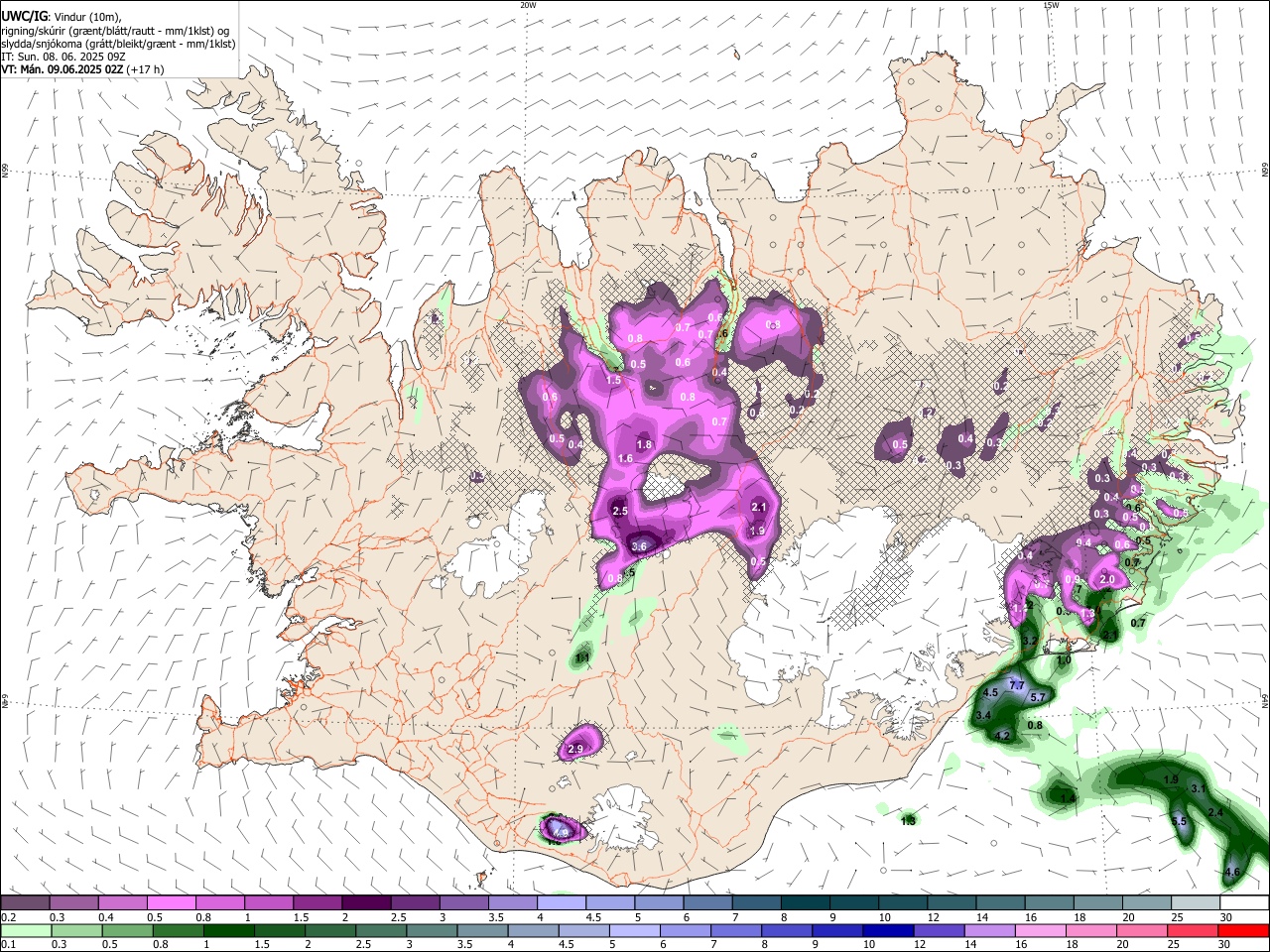The height and width of the screenshot is (952, 1270).
Task: Click the snowfall value 3.6 on the map
Action: [x=639, y=546]
